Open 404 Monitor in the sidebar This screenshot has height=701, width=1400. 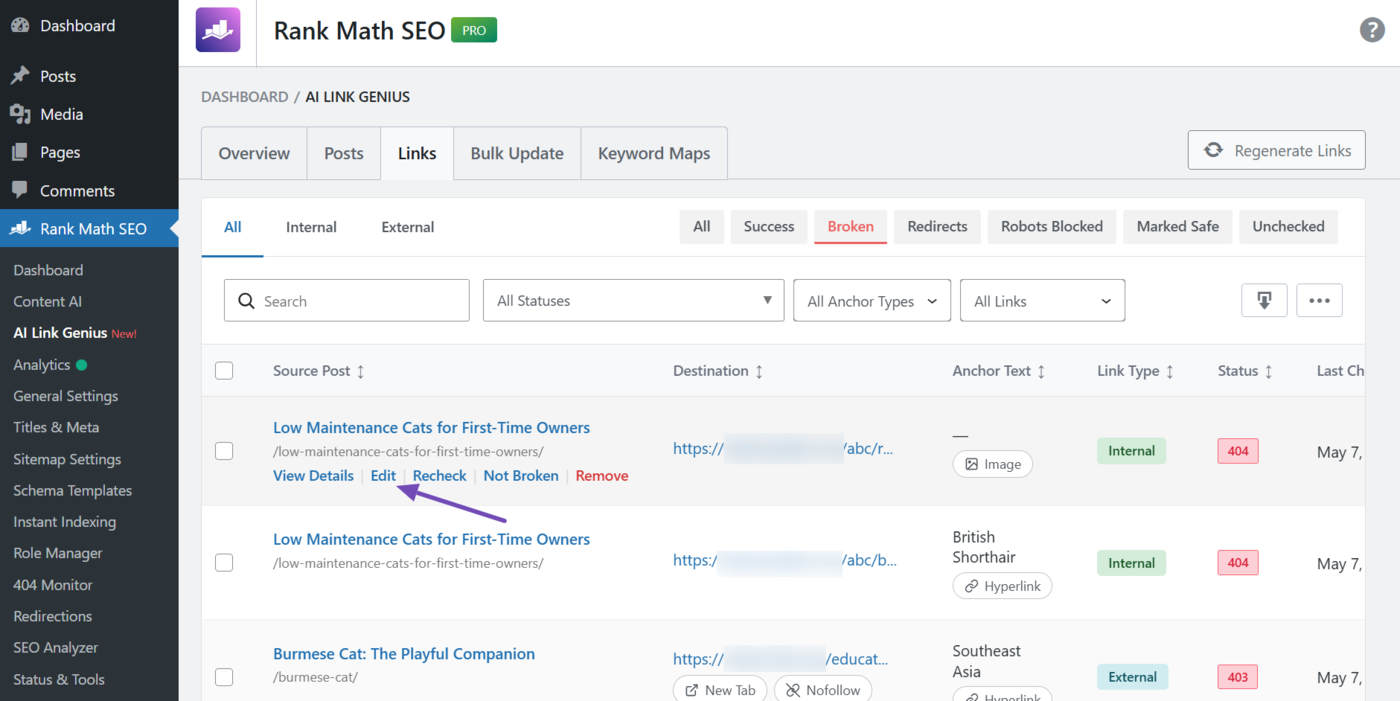(x=53, y=585)
